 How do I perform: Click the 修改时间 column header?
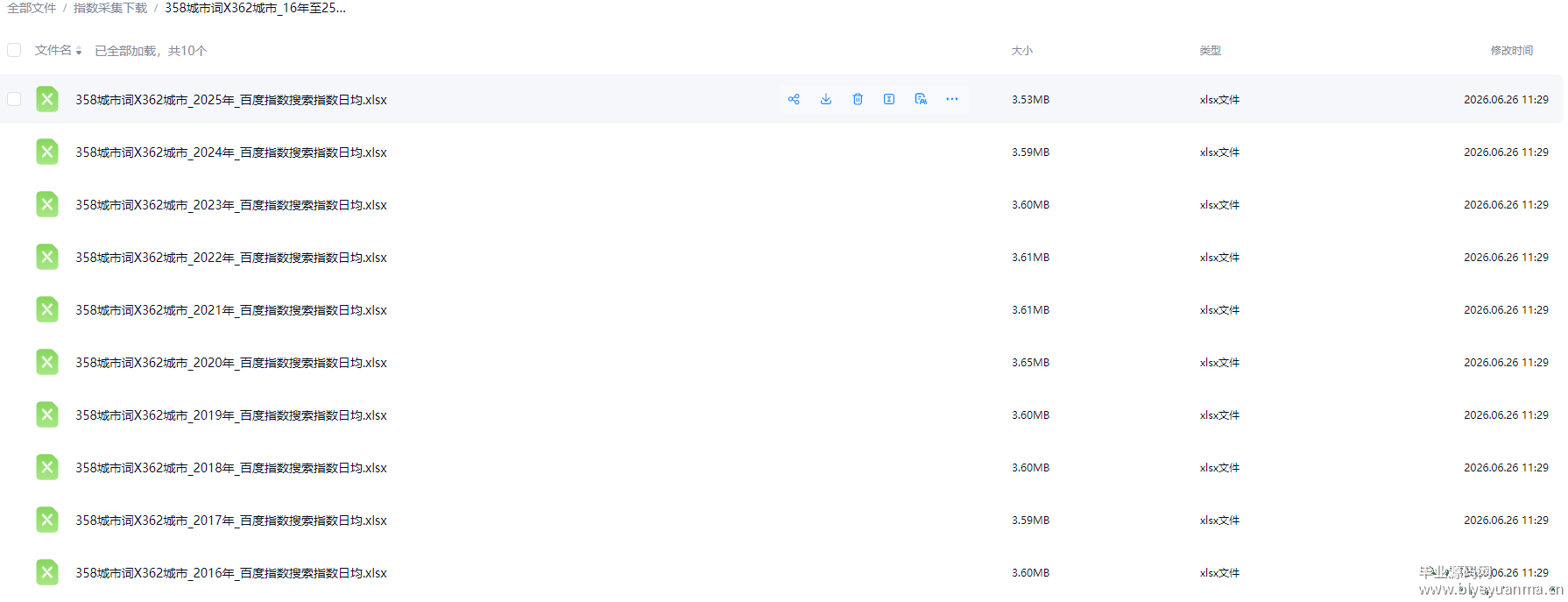[1512, 51]
